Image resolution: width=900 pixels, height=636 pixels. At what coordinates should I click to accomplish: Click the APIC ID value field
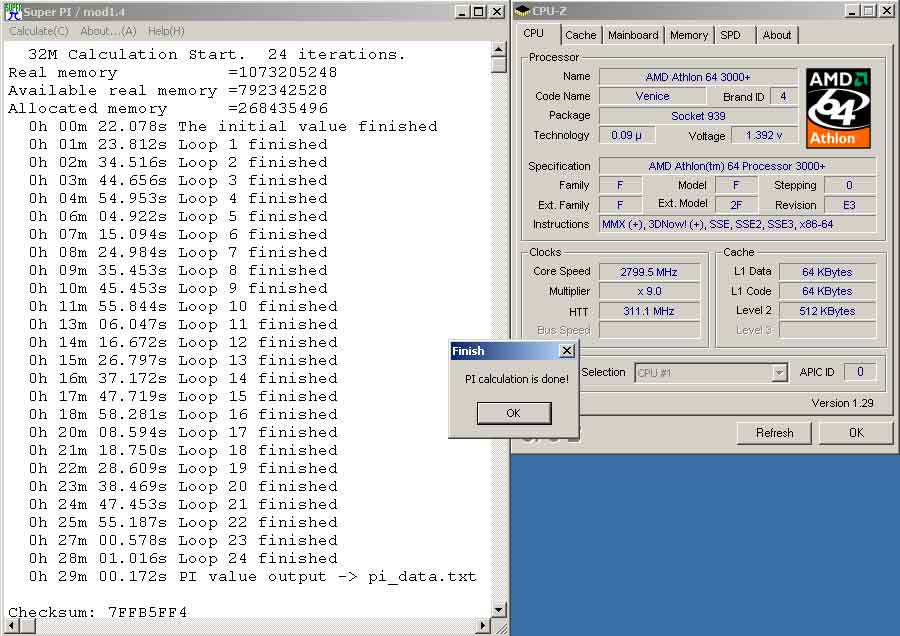point(860,372)
